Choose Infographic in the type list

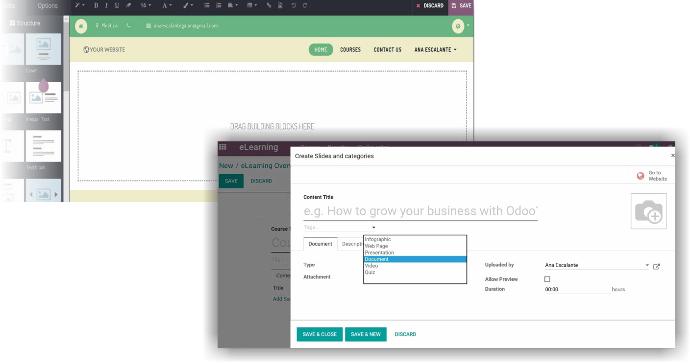tap(415, 239)
